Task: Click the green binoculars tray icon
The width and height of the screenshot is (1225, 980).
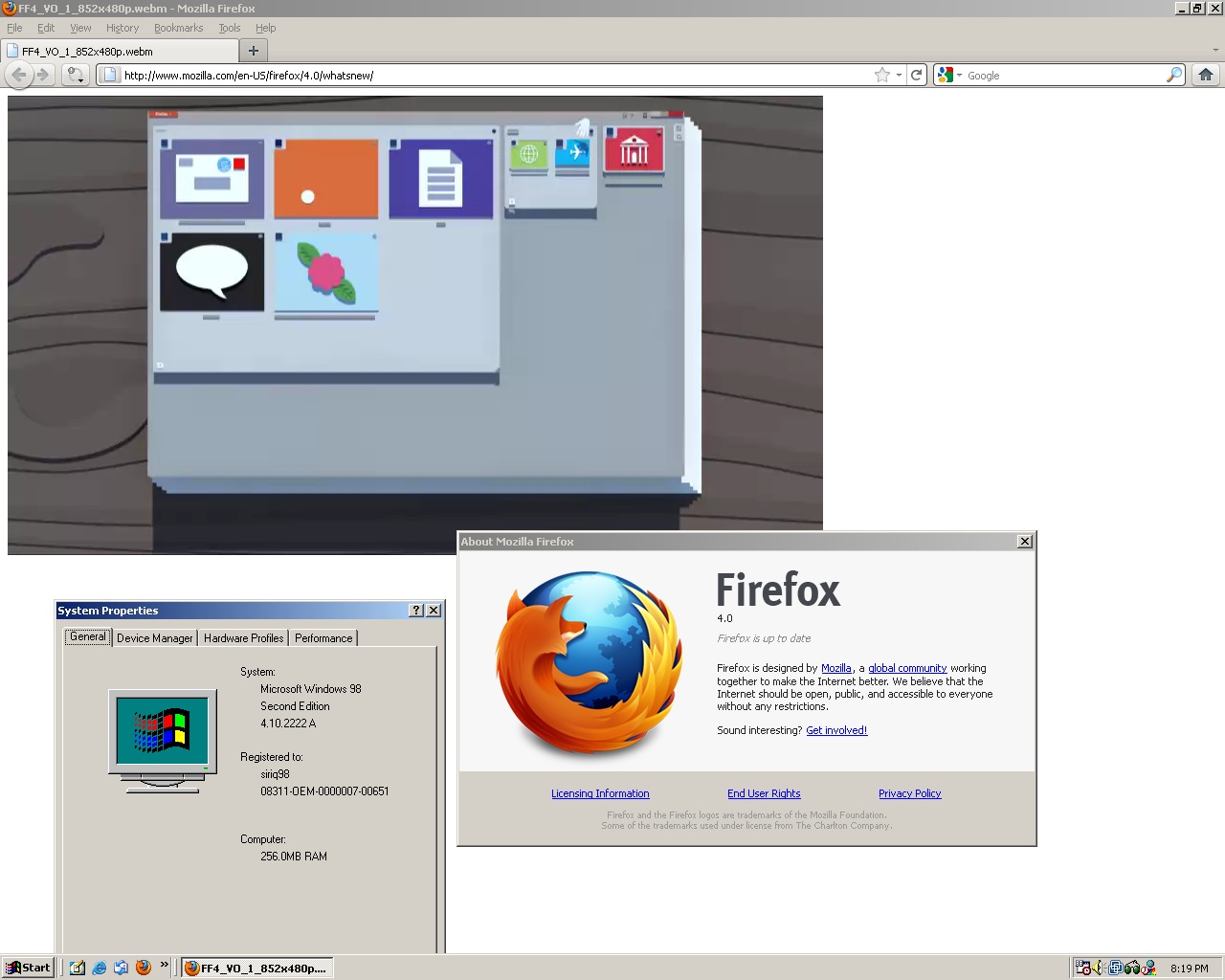Action: [1132, 968]
